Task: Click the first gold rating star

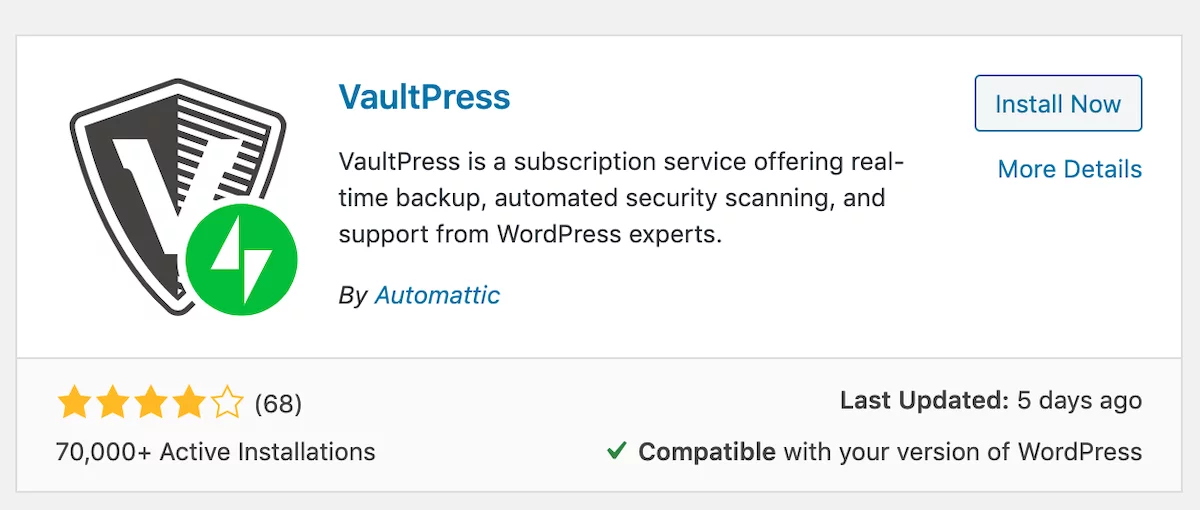Action: coord(75,404)
